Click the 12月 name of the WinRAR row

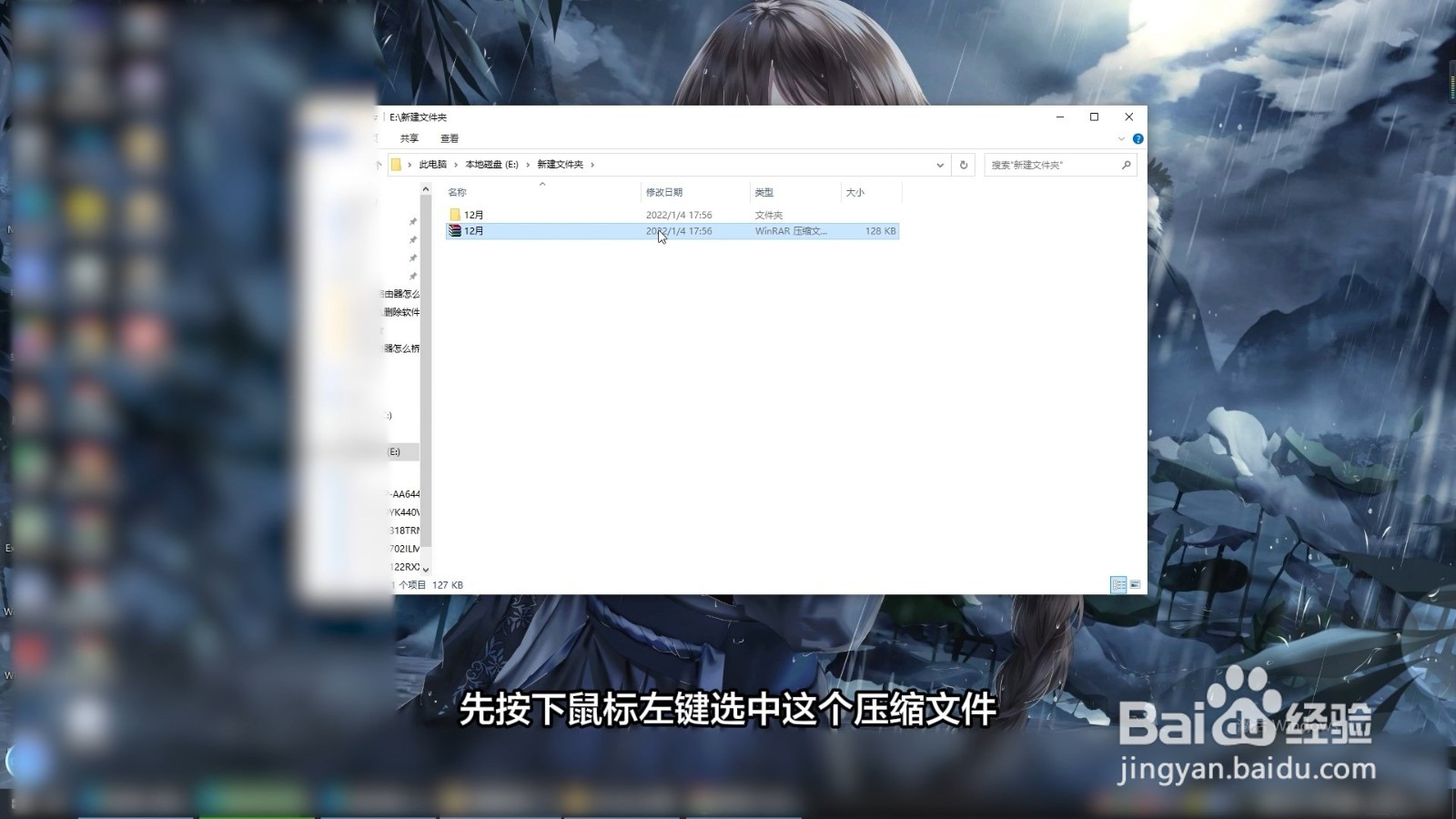(x=474, y=231)
